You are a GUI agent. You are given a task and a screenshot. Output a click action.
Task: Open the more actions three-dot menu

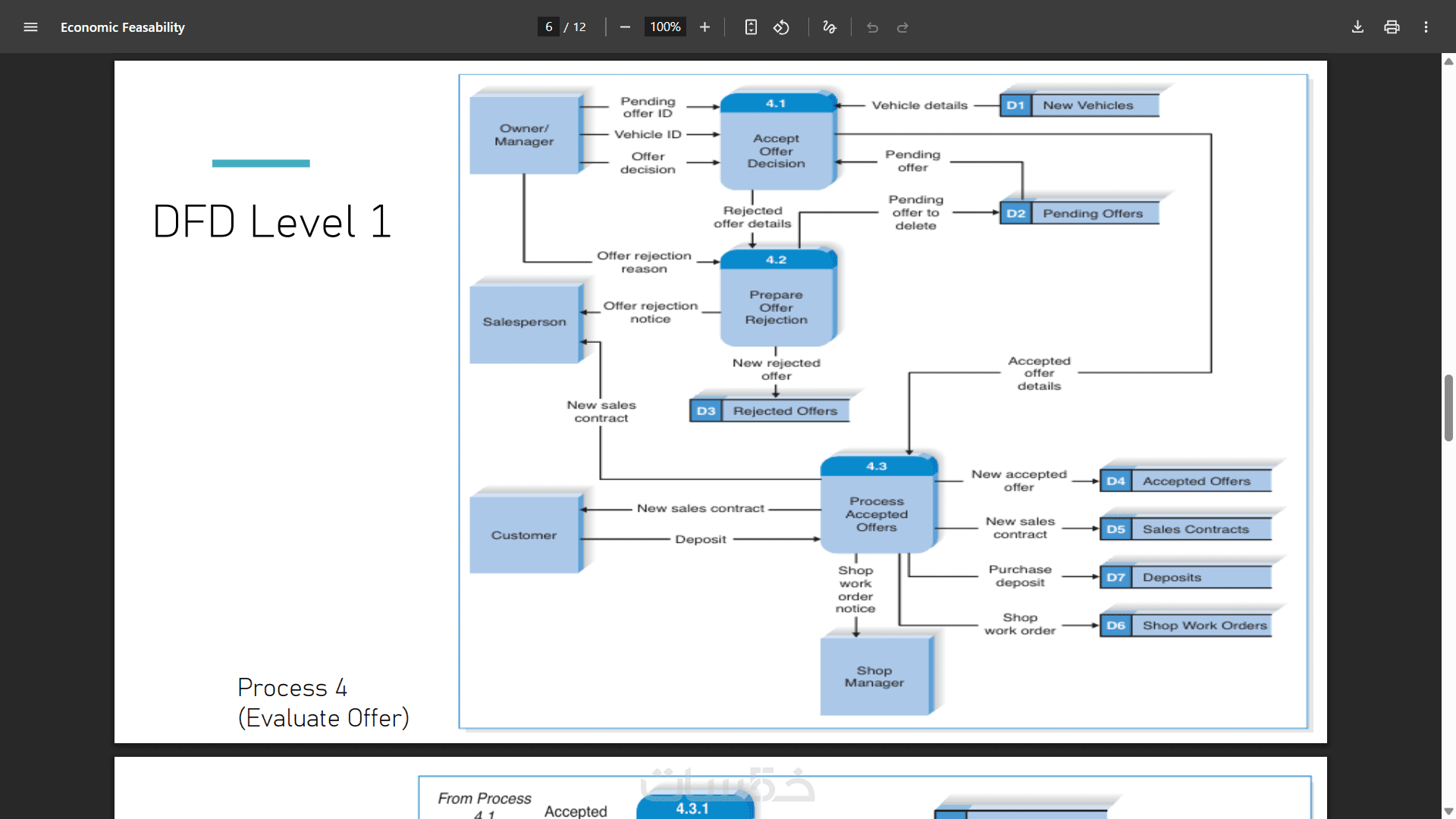[x=1426, y=27]
